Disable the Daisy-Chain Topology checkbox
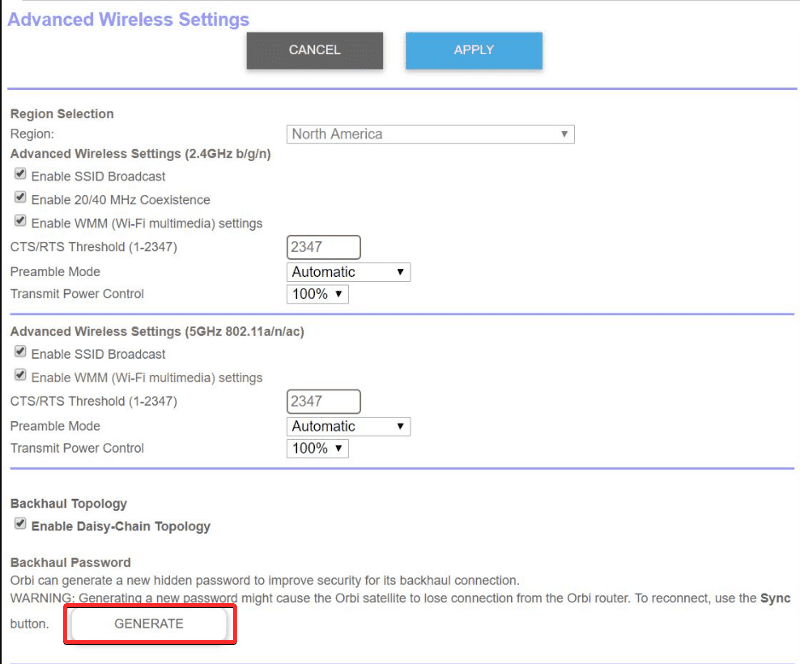 (x=20, y=524)
